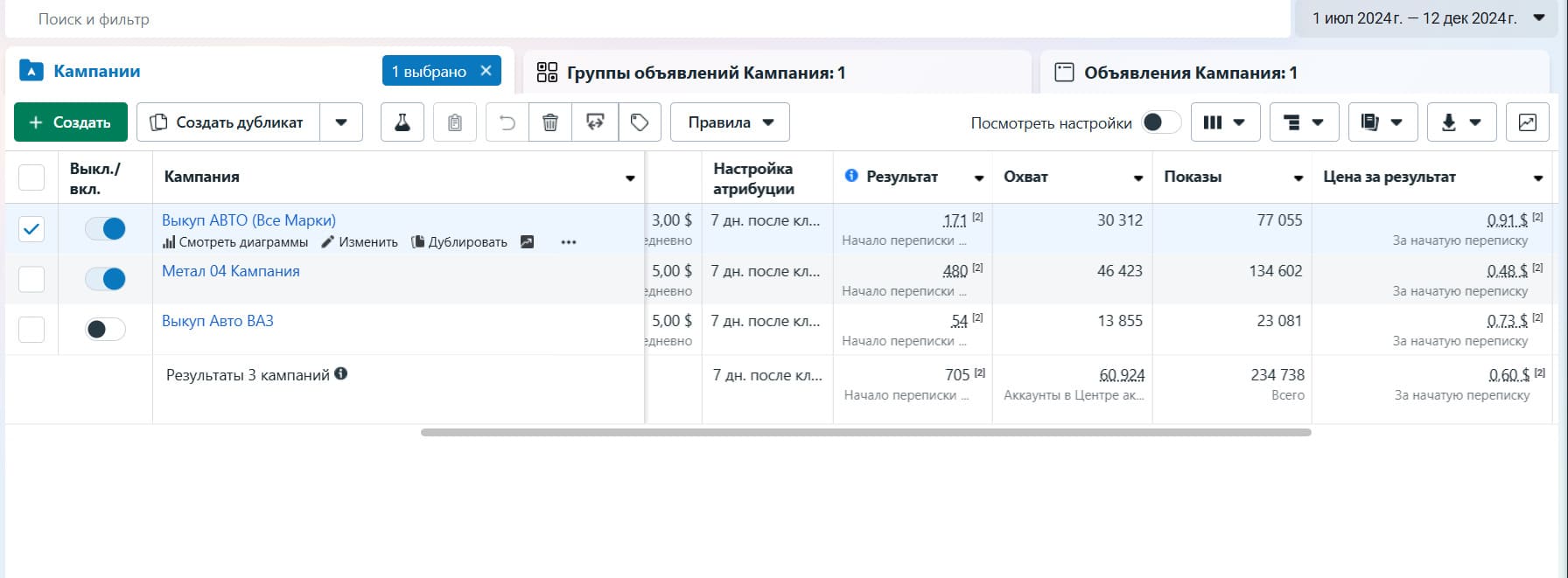Toggle the Посмотреть настройки switch

tap(1160, 122)
